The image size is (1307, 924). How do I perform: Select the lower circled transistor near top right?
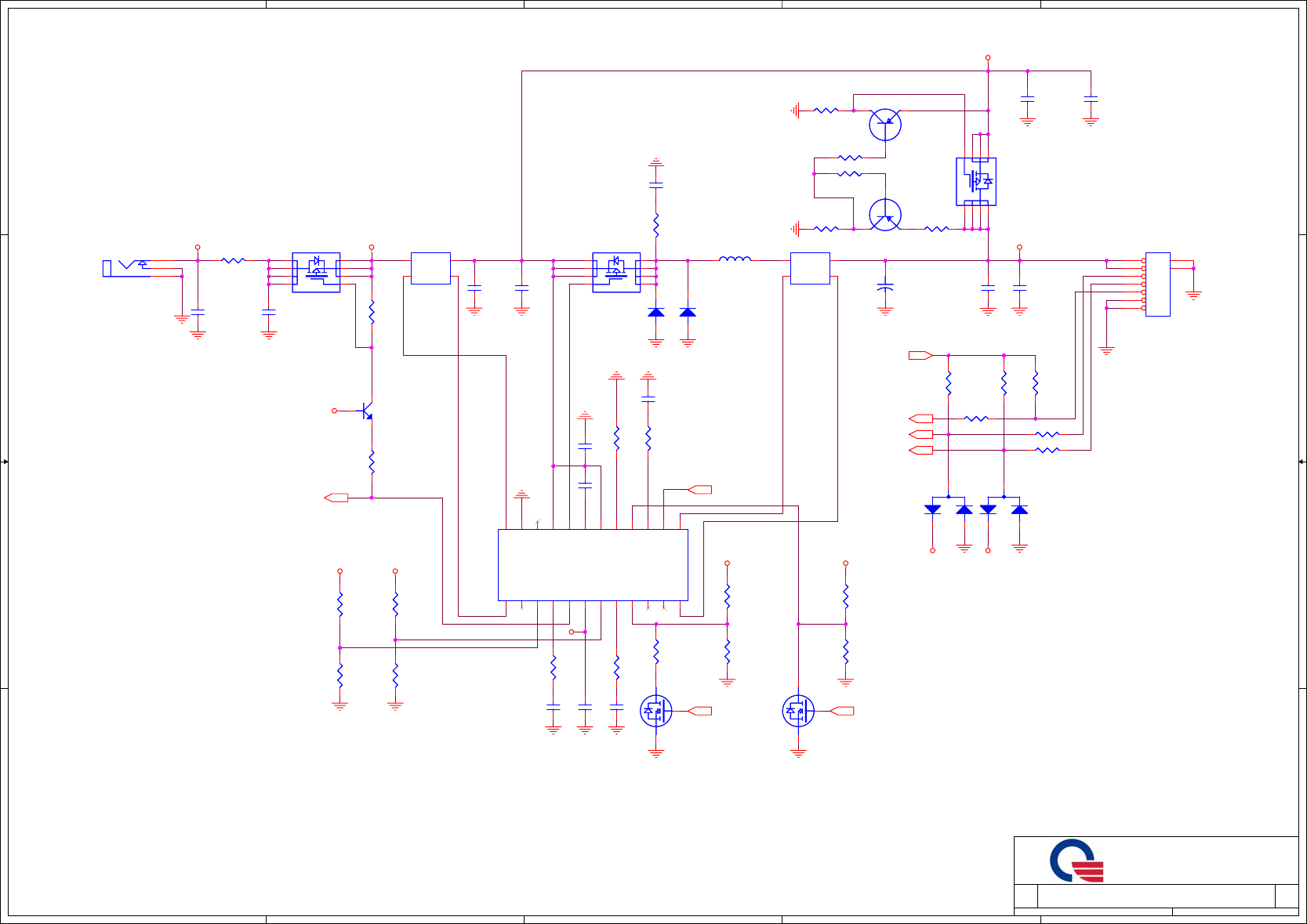coord(885,215)
